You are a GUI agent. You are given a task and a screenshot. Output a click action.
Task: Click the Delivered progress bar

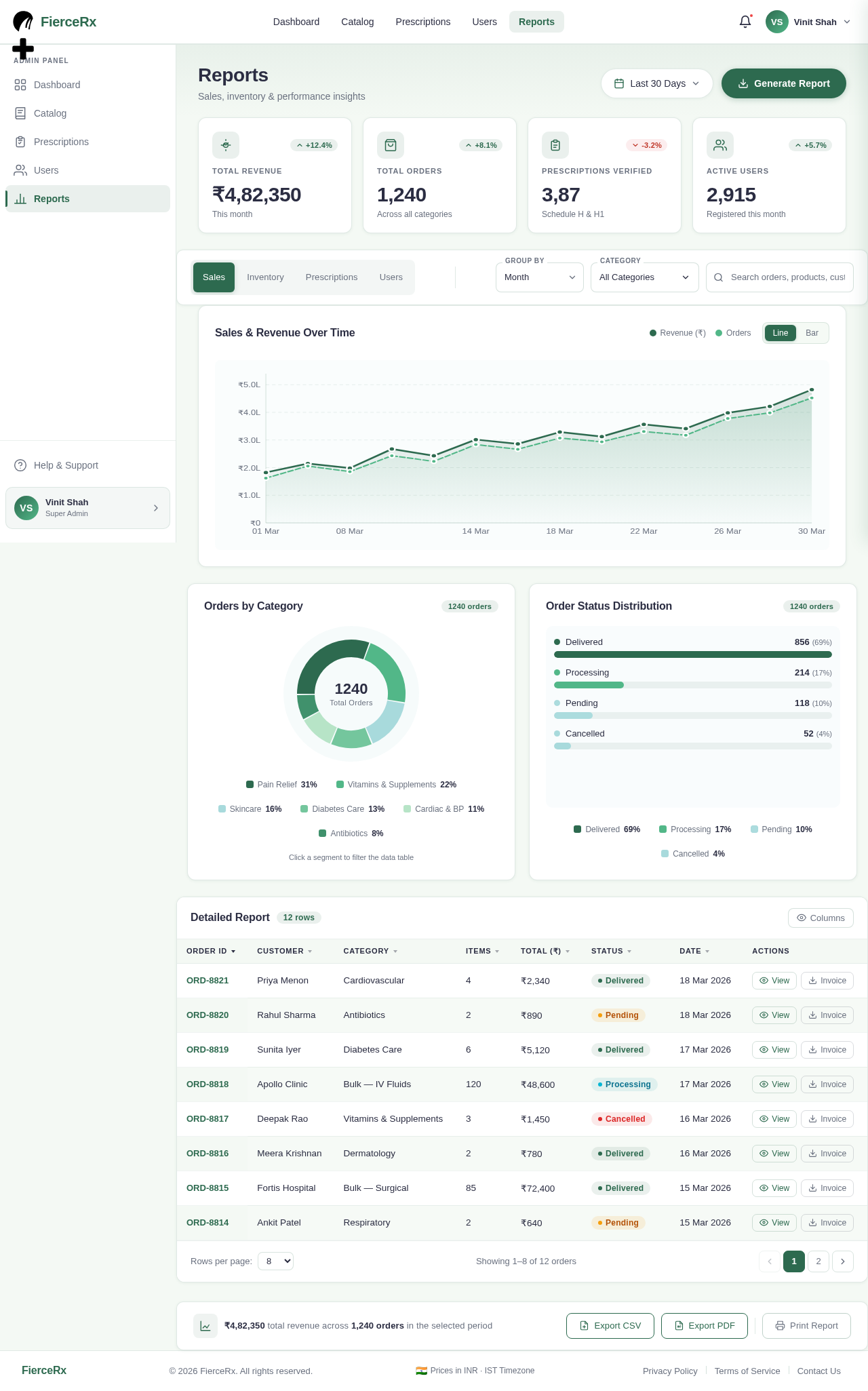pos(693,654)
